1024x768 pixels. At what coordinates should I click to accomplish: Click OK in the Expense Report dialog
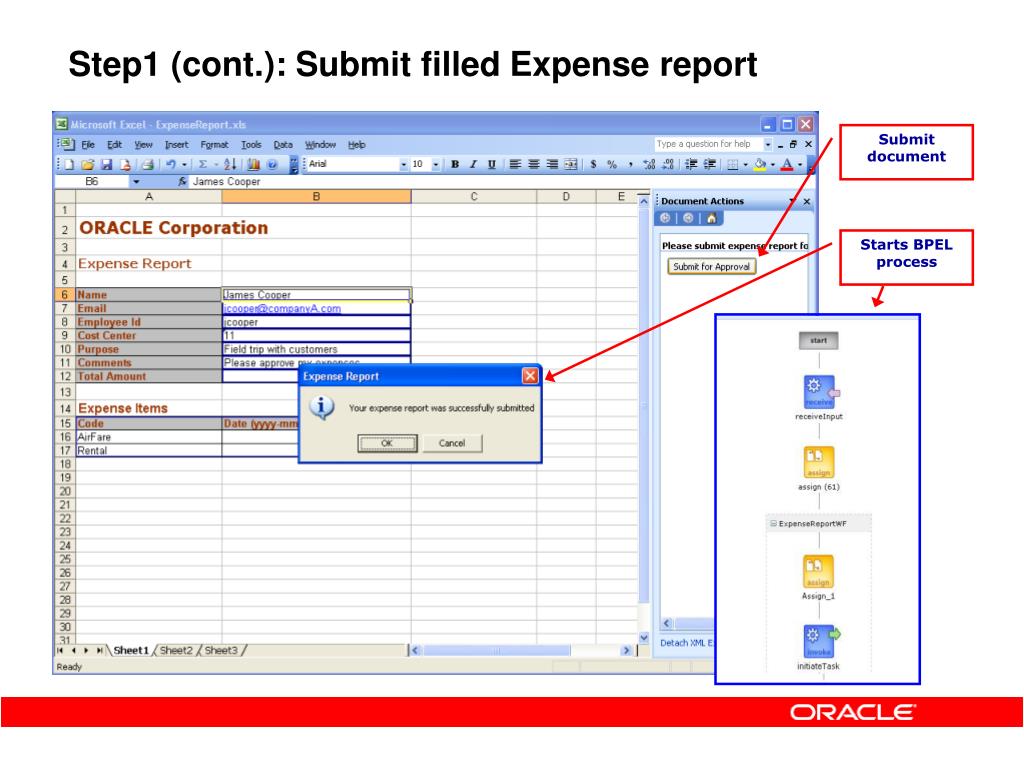coord(387,443)
